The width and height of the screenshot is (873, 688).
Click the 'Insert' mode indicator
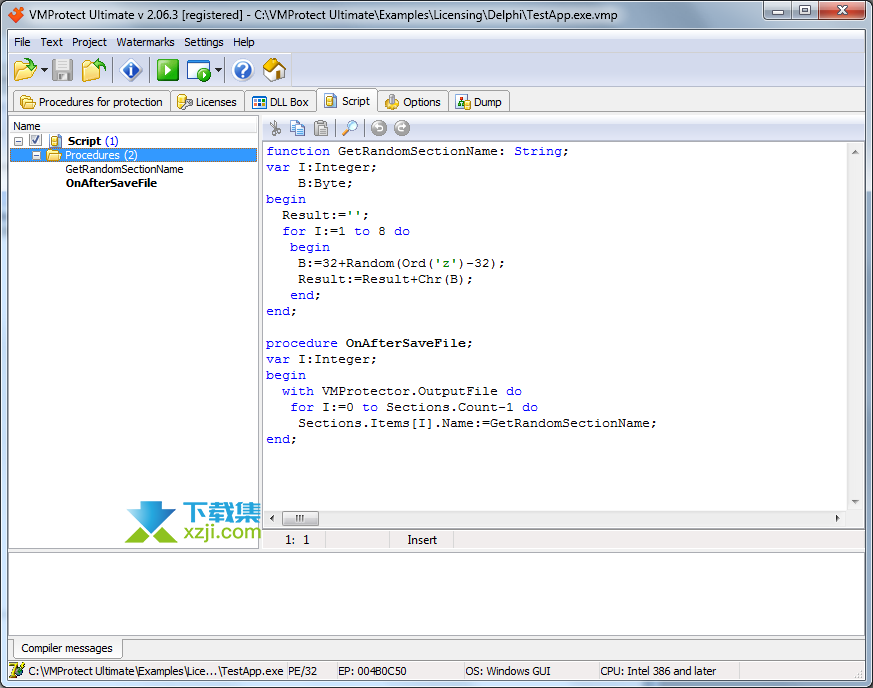[422, 540]
